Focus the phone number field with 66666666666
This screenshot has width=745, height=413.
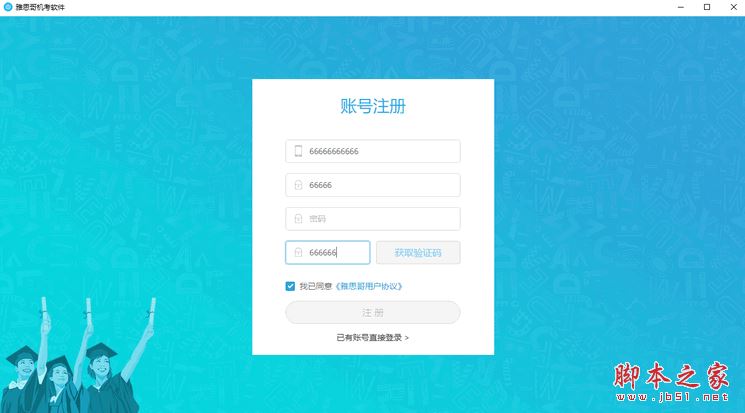pyautogui.click(x=372, y=151)
